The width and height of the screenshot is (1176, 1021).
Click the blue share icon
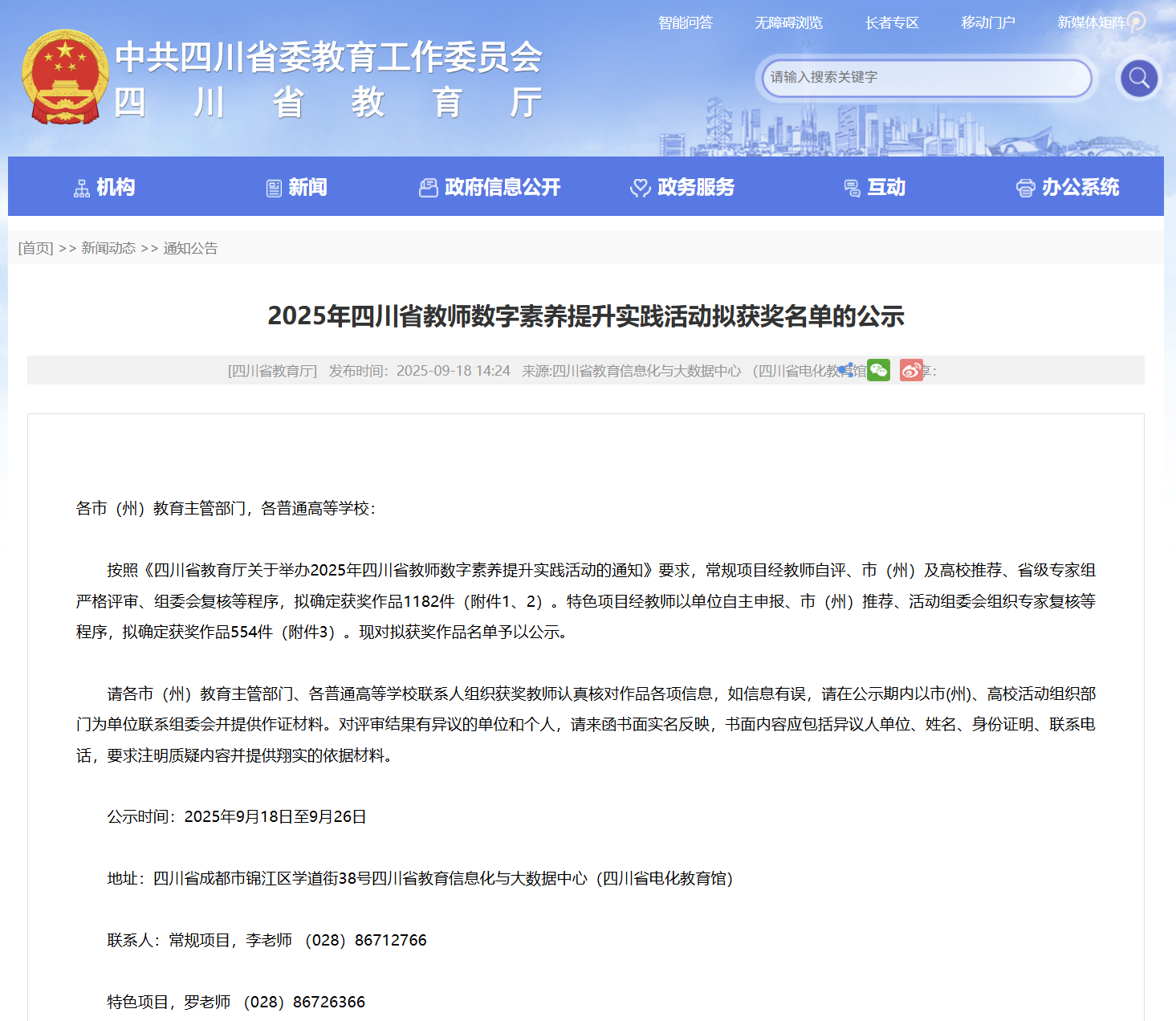click(846, 370)
